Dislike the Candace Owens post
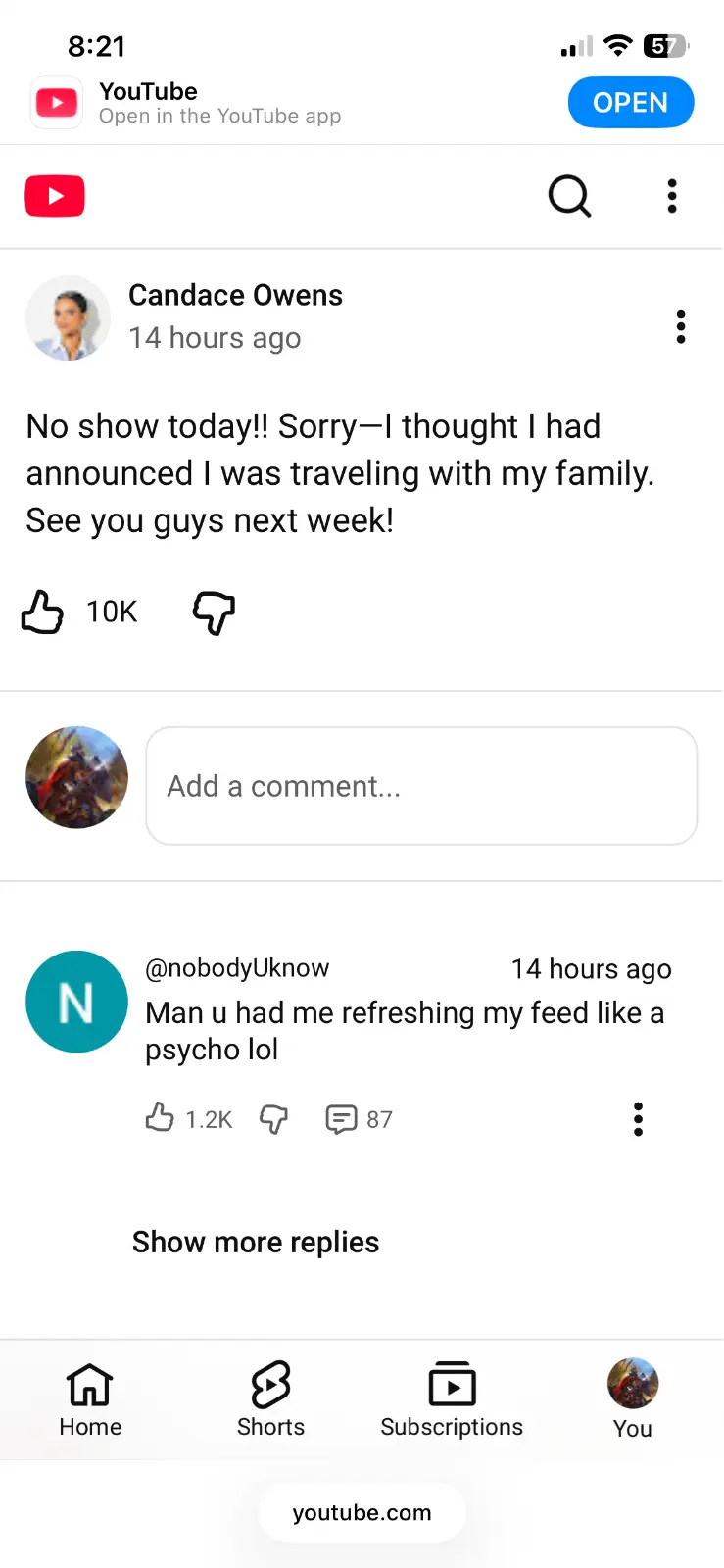Image resolution: width=724 pixels, height=1568 pixels. point(214,612)
